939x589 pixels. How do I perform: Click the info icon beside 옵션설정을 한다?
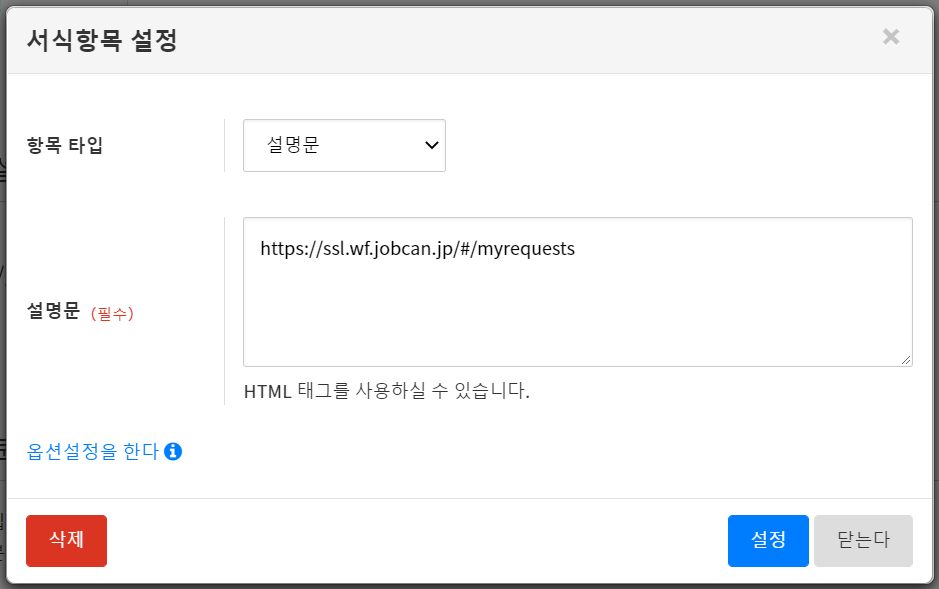click(172, 451)
